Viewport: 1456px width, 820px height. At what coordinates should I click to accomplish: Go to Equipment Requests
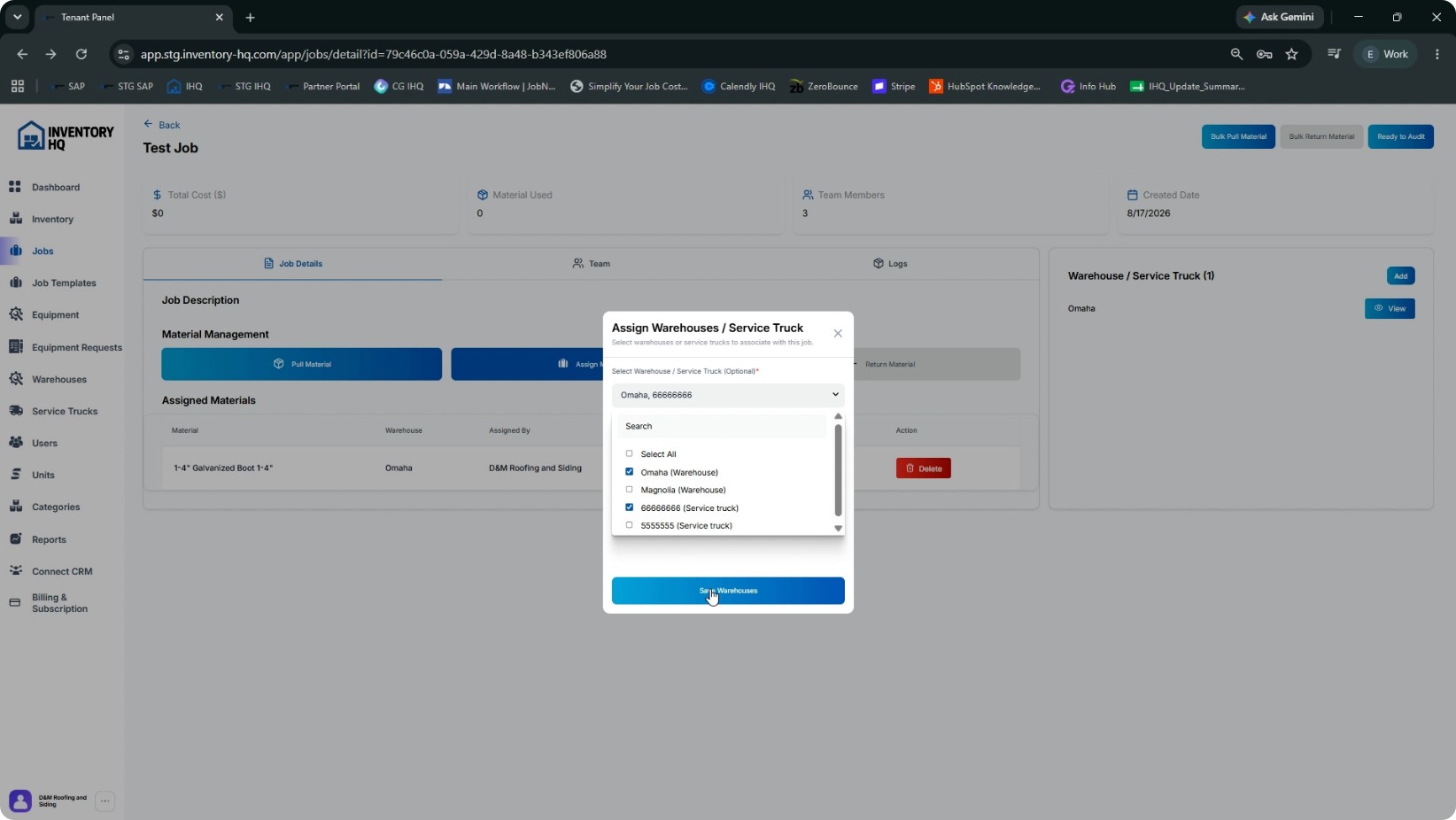(76, 347)
